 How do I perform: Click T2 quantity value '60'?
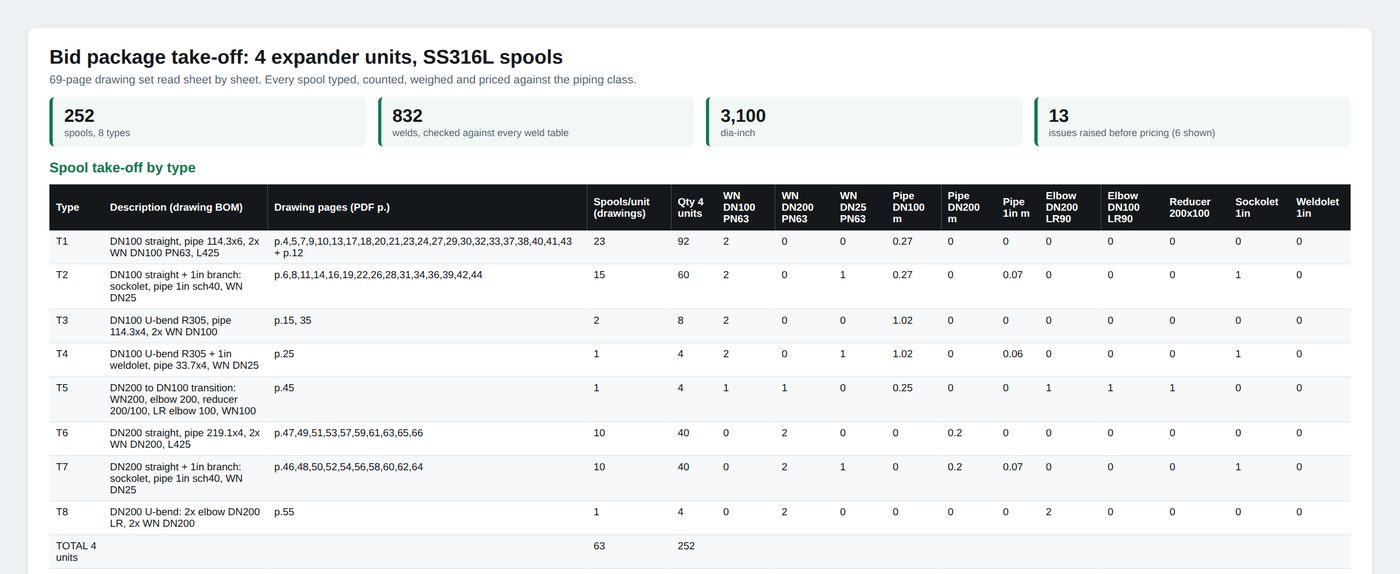click(683, 274)
